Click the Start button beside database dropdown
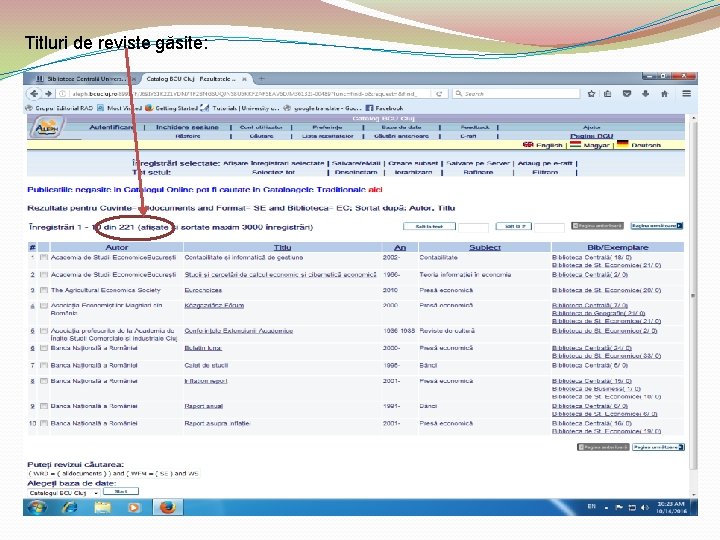Viewport: 720px width, 540px height. (121, 492)
